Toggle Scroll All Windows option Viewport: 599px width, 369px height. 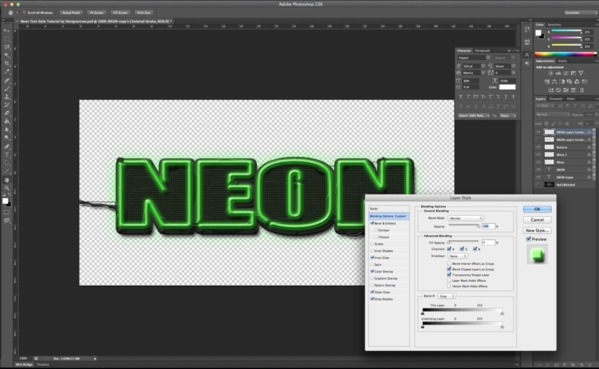tap(24, 13)
